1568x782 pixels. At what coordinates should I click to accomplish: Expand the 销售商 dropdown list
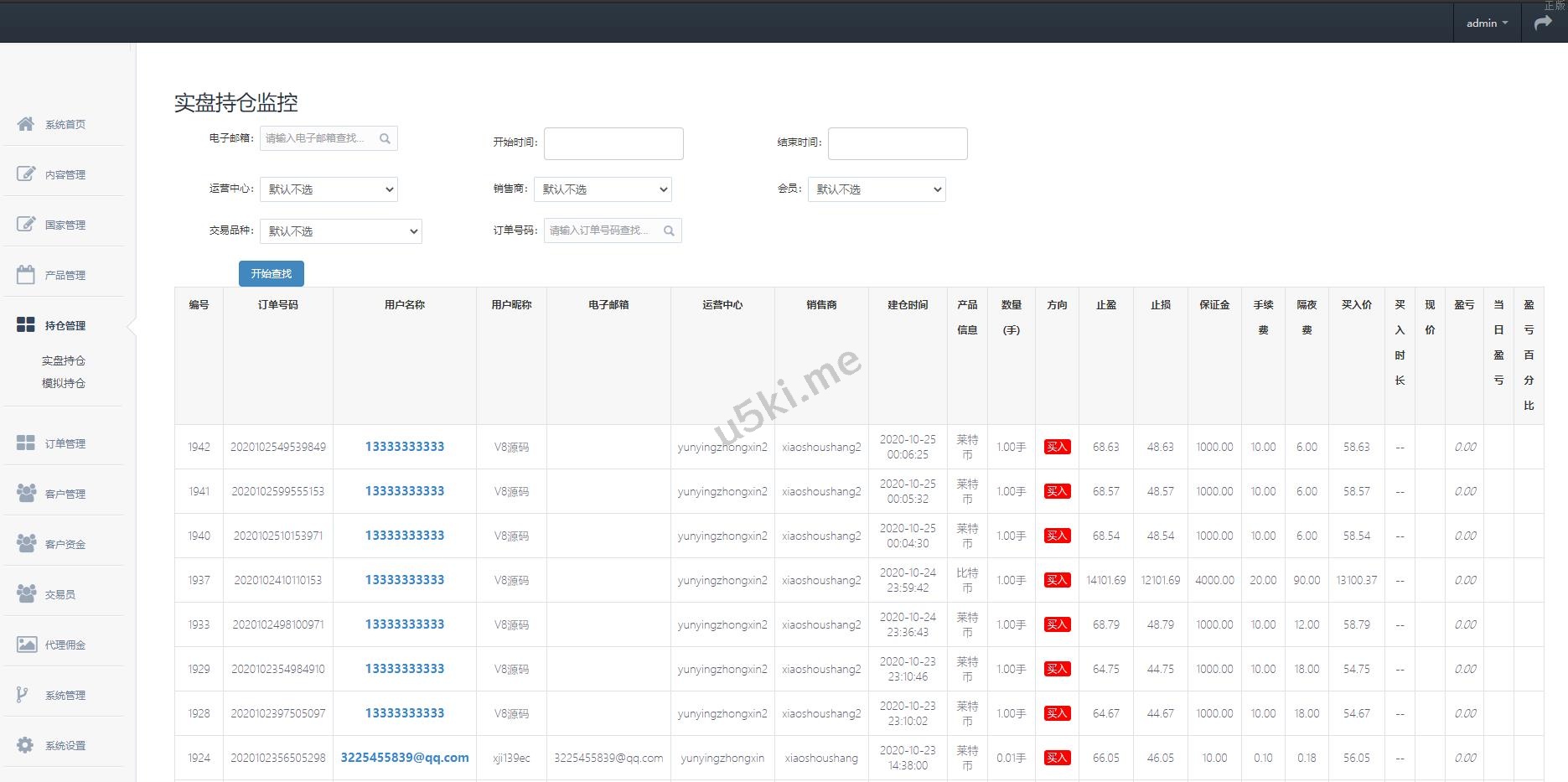click(x=603, y=189)
